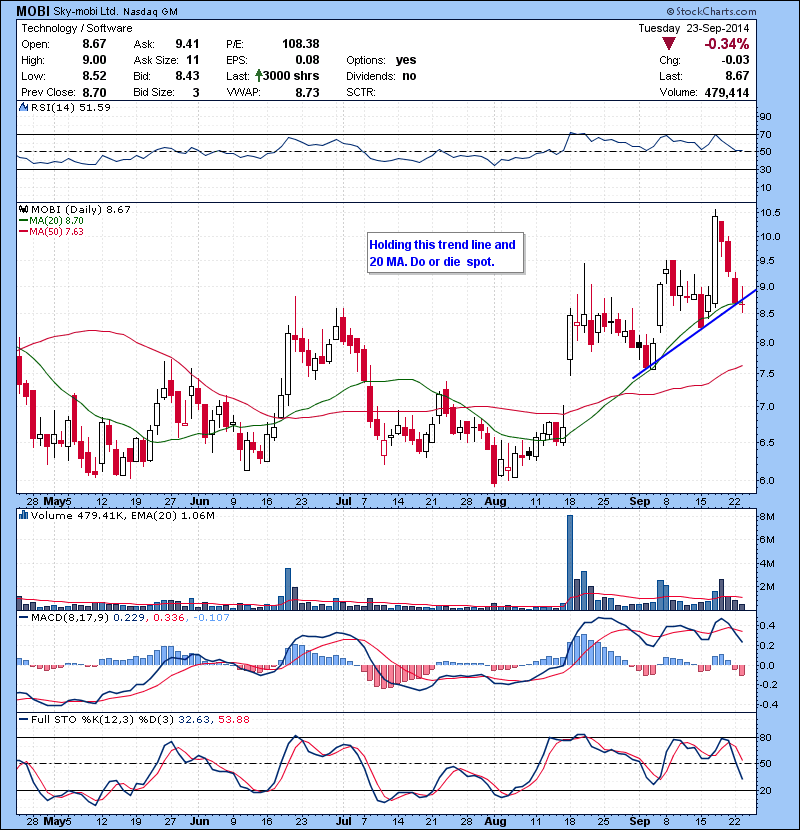Image resolution: width=800 pixels, height=830 pixels.
Task: Click the EPS value '0.08'
Action: click(x=308, y=60)
